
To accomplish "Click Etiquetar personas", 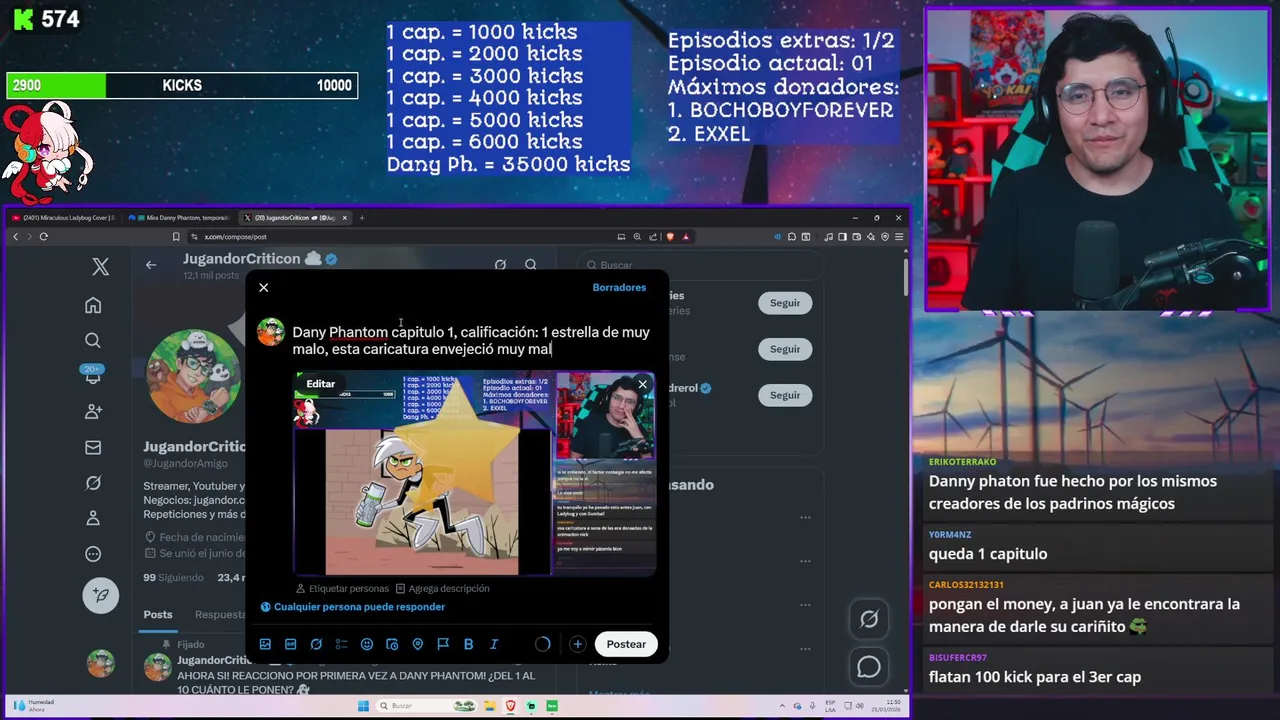I will pos(342,589).
